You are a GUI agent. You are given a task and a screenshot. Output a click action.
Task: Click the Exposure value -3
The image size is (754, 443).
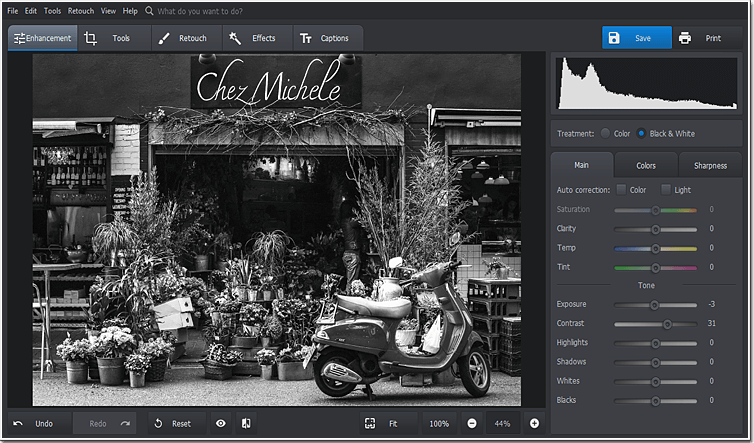click(712, 304)
